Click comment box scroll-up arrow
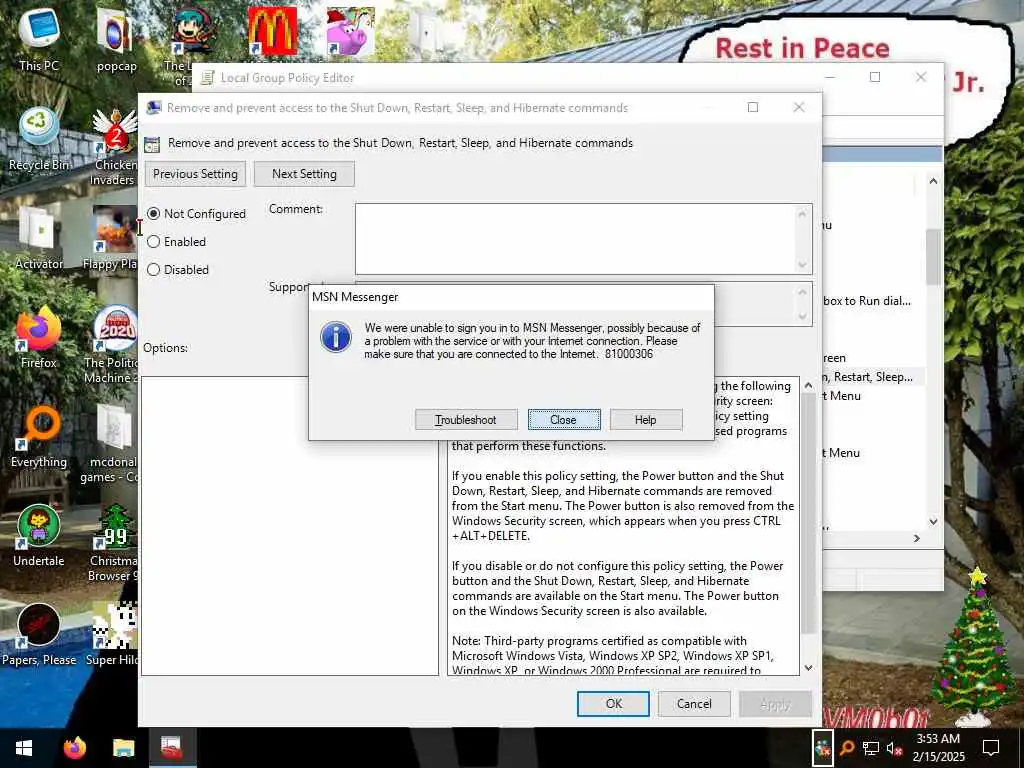Viewport: 1024px width, 768px height. [x=803, y=213]
